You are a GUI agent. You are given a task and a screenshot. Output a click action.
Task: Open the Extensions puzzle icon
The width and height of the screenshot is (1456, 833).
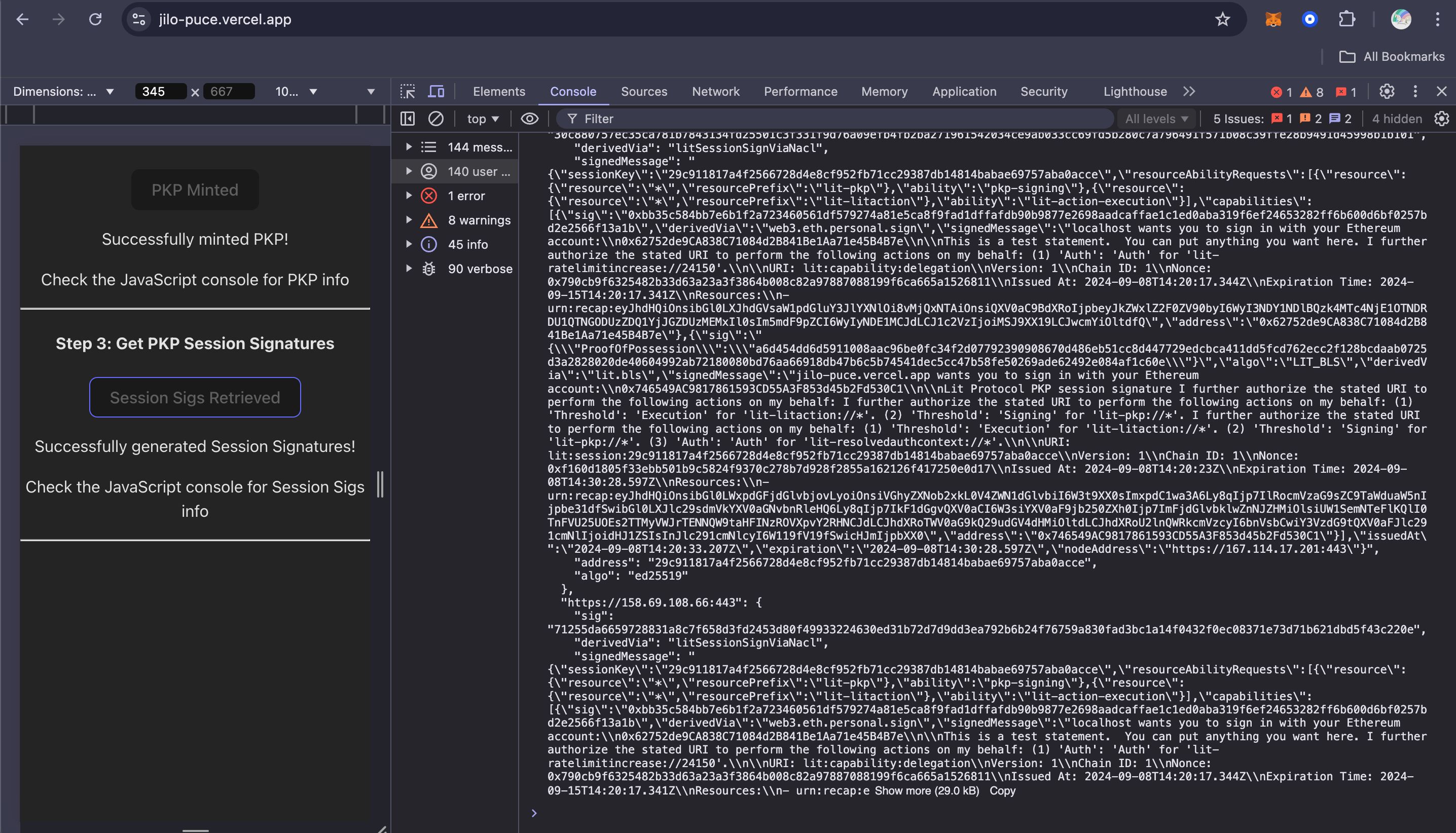click(1346, 19)
